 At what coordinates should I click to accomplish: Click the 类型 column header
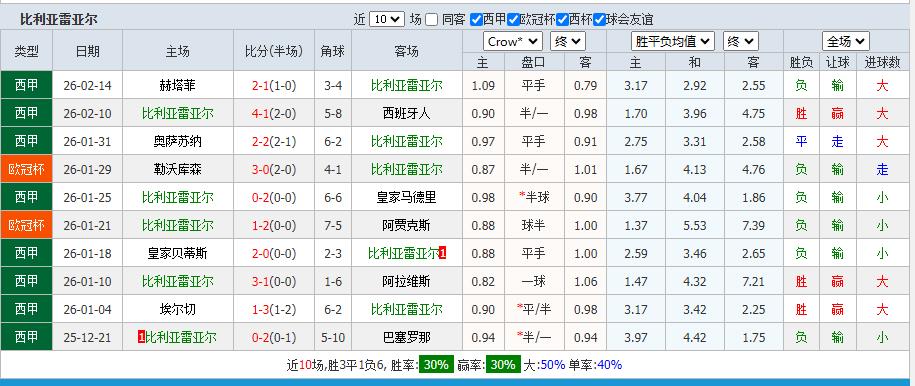pos(26,51)
